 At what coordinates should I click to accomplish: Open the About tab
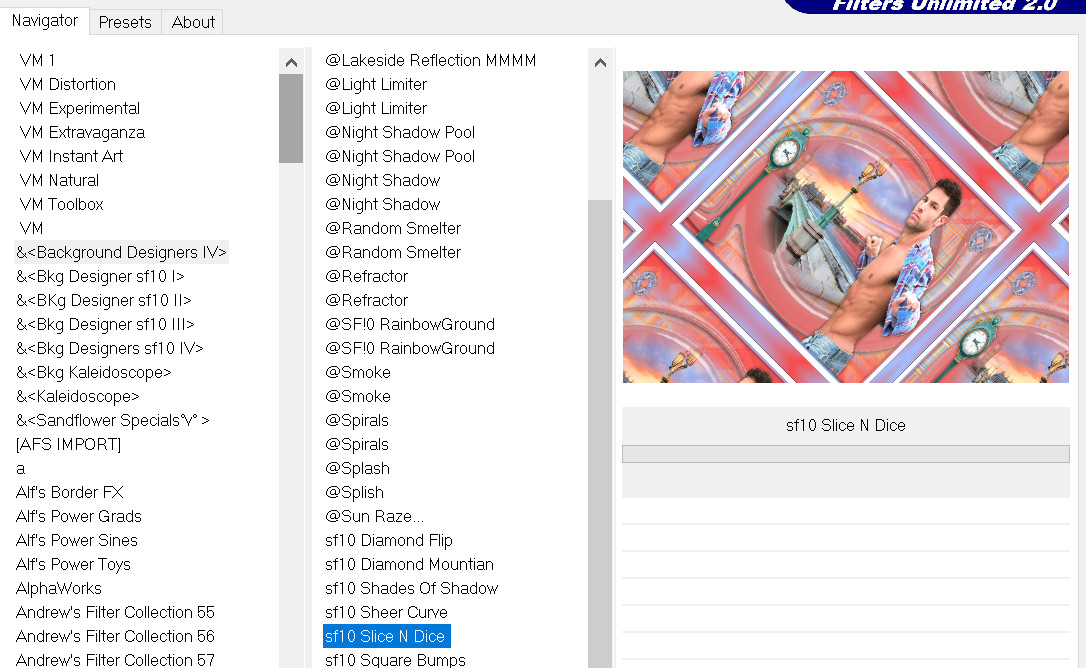(x=193, y=22)
